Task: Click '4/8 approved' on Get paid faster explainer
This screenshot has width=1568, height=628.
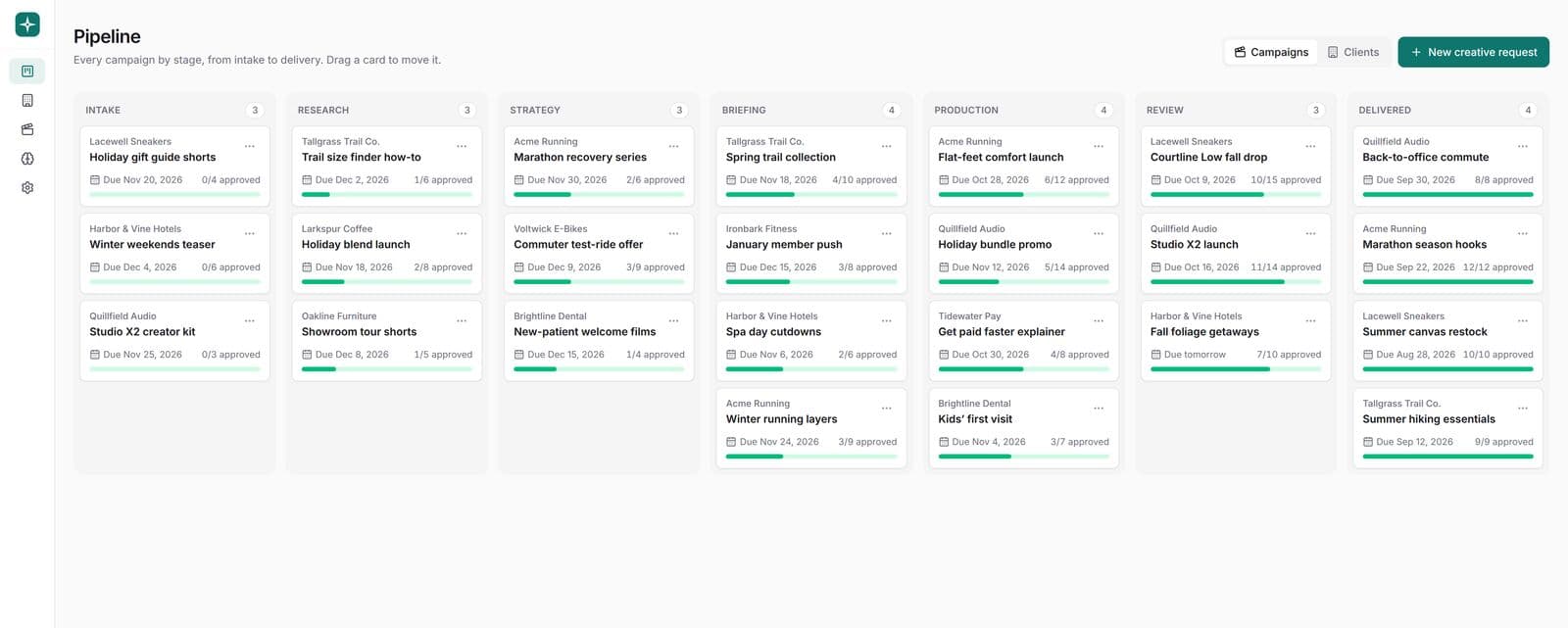Action: coord(1080,355)
